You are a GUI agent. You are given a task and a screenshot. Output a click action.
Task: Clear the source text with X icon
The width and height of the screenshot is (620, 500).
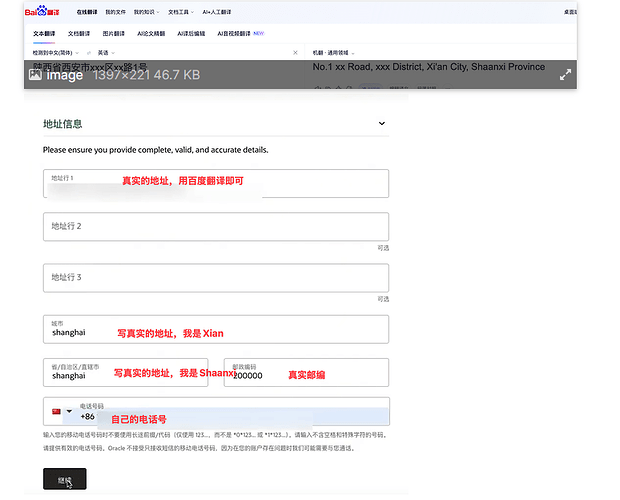coord(295,53)
